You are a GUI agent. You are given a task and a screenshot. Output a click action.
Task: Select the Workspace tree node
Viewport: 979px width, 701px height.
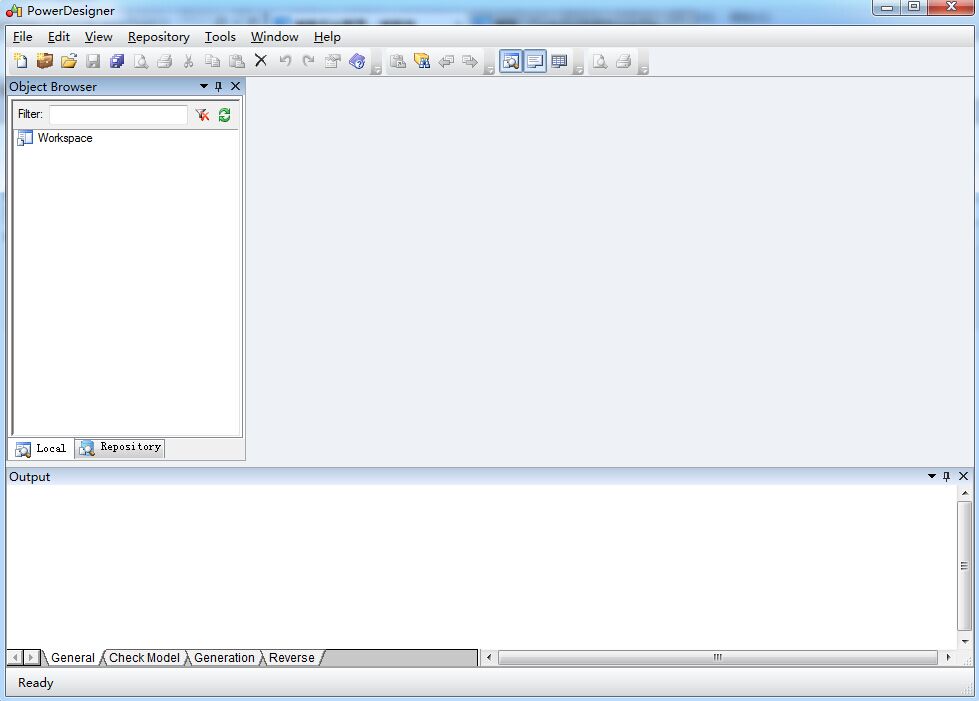tap(65, 138)
